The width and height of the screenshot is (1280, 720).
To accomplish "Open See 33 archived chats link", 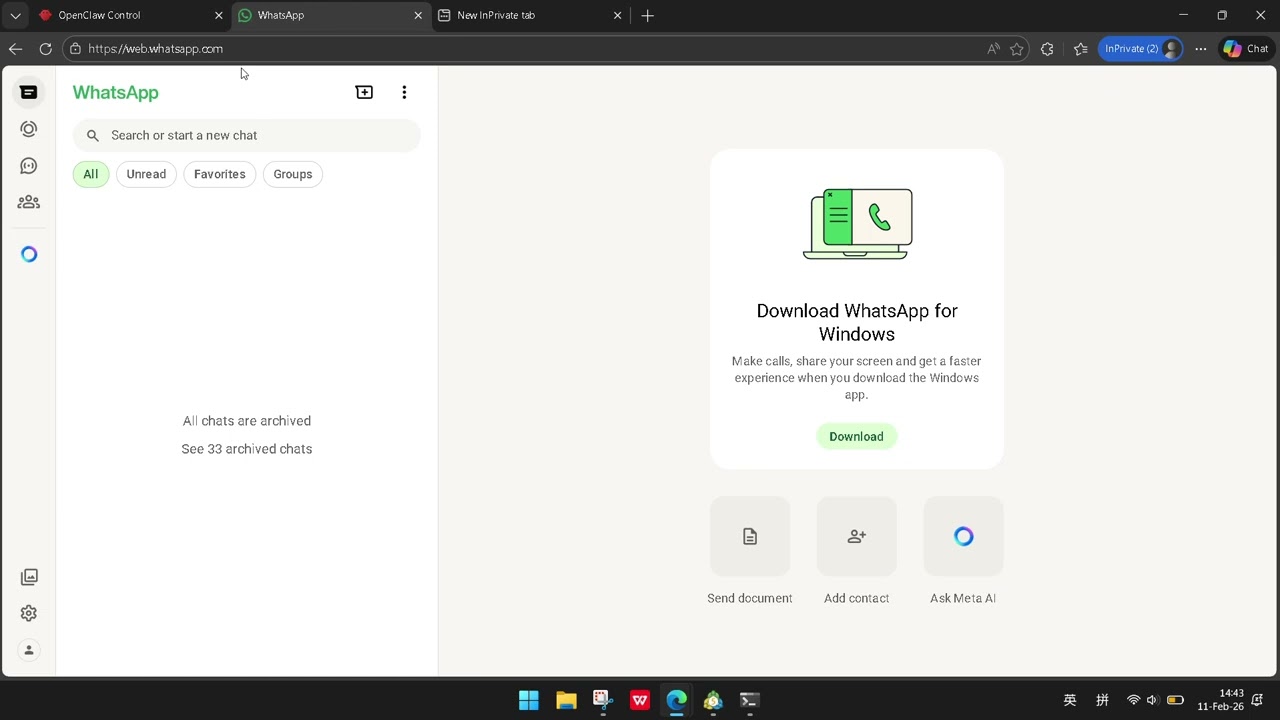I will click(x=247, y=449).
